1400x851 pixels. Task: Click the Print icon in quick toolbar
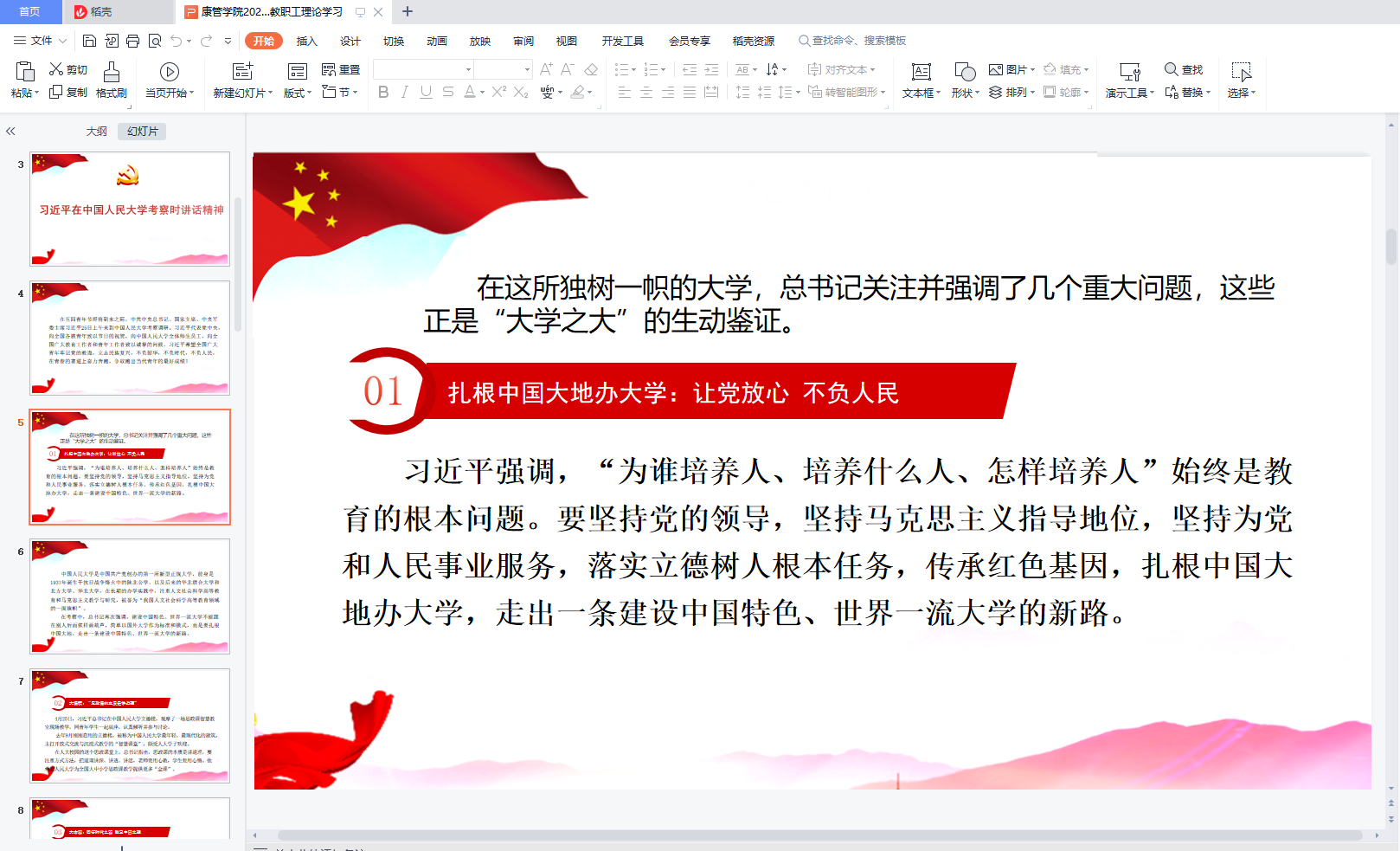coord(132,41)
